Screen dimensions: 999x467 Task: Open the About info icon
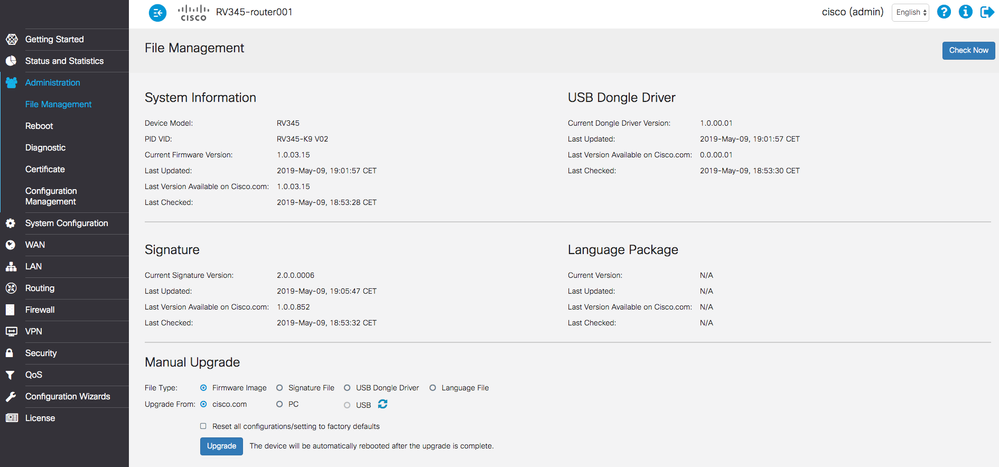(x=965, y=12)
